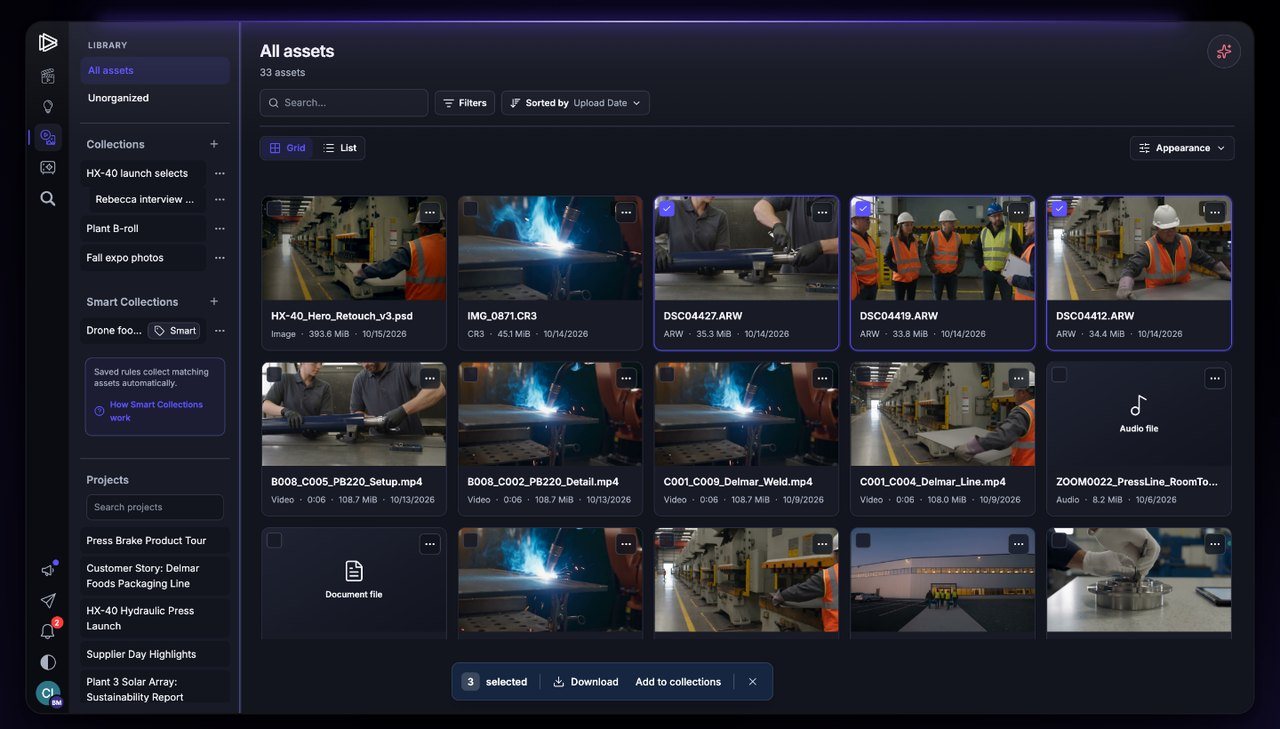
Task: Click the sparkle AI assistant button
Action: click(x=1224, y=52)
